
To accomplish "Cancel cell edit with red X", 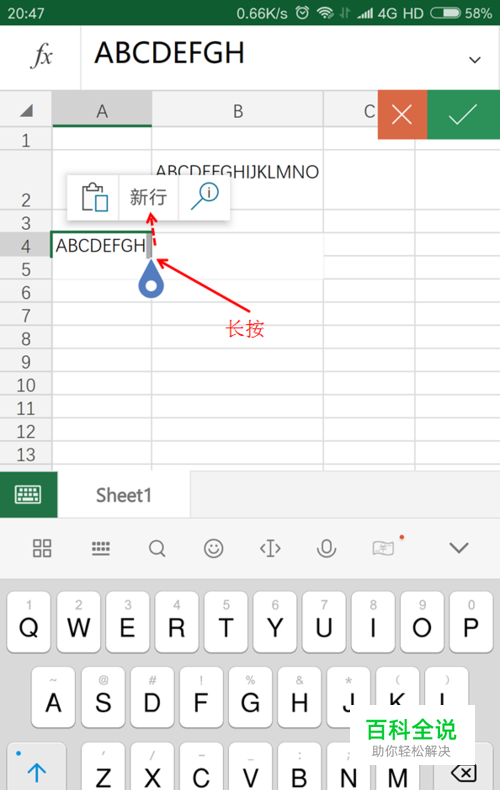I will 402,114.
